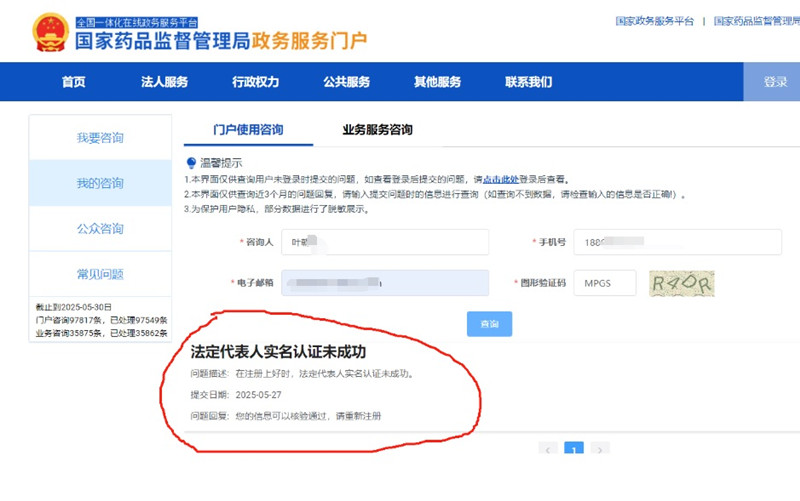Click the 问题回复 reply text line
This screenshot has width=800, height=501.
[x=286, y=416]
